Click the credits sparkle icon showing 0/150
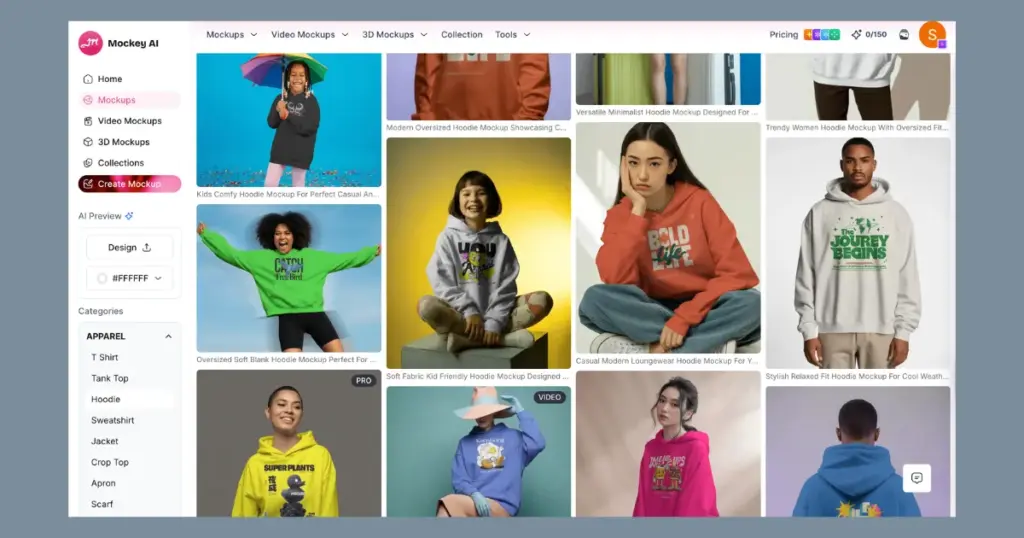 click(856, 35)
